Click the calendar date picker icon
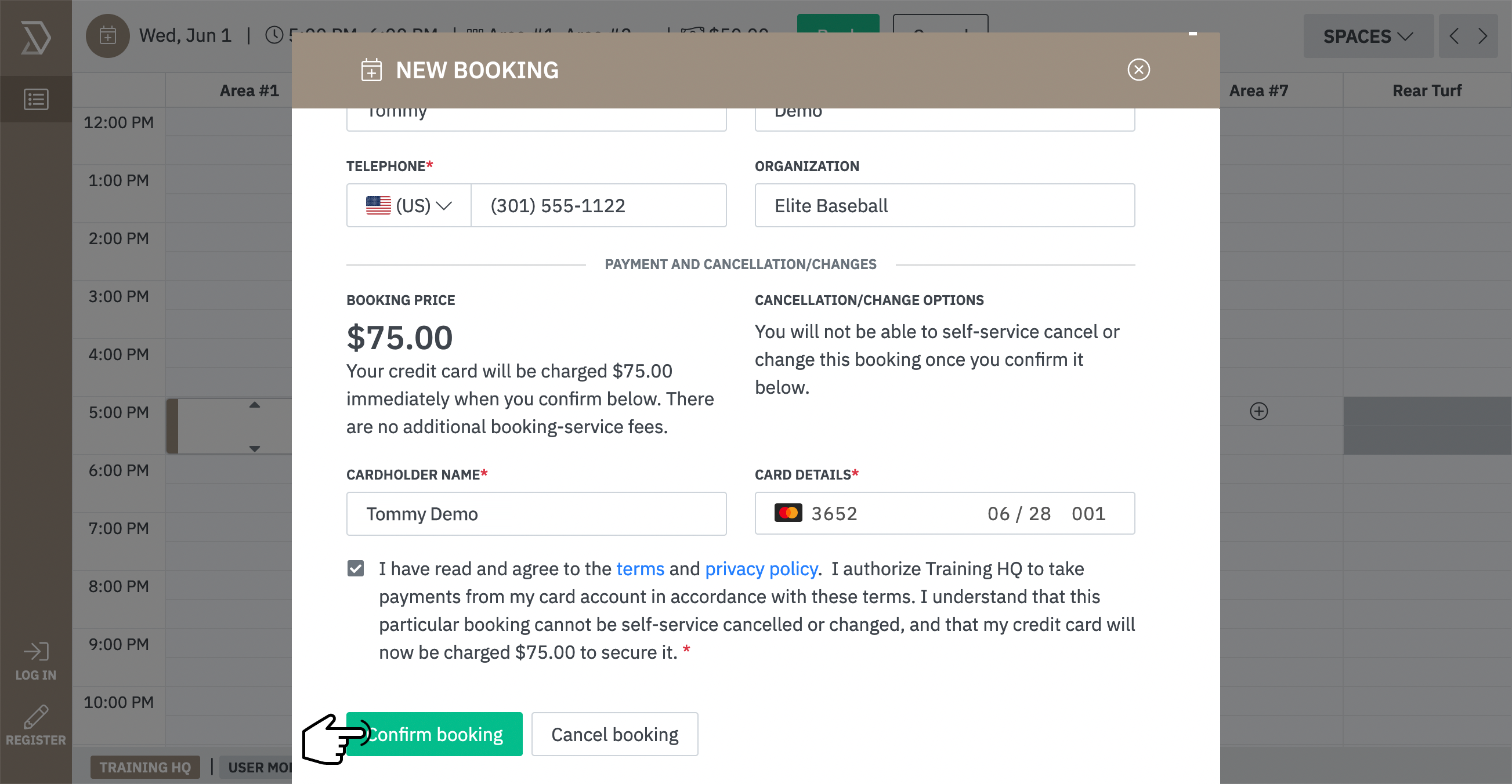 point(107,36)
